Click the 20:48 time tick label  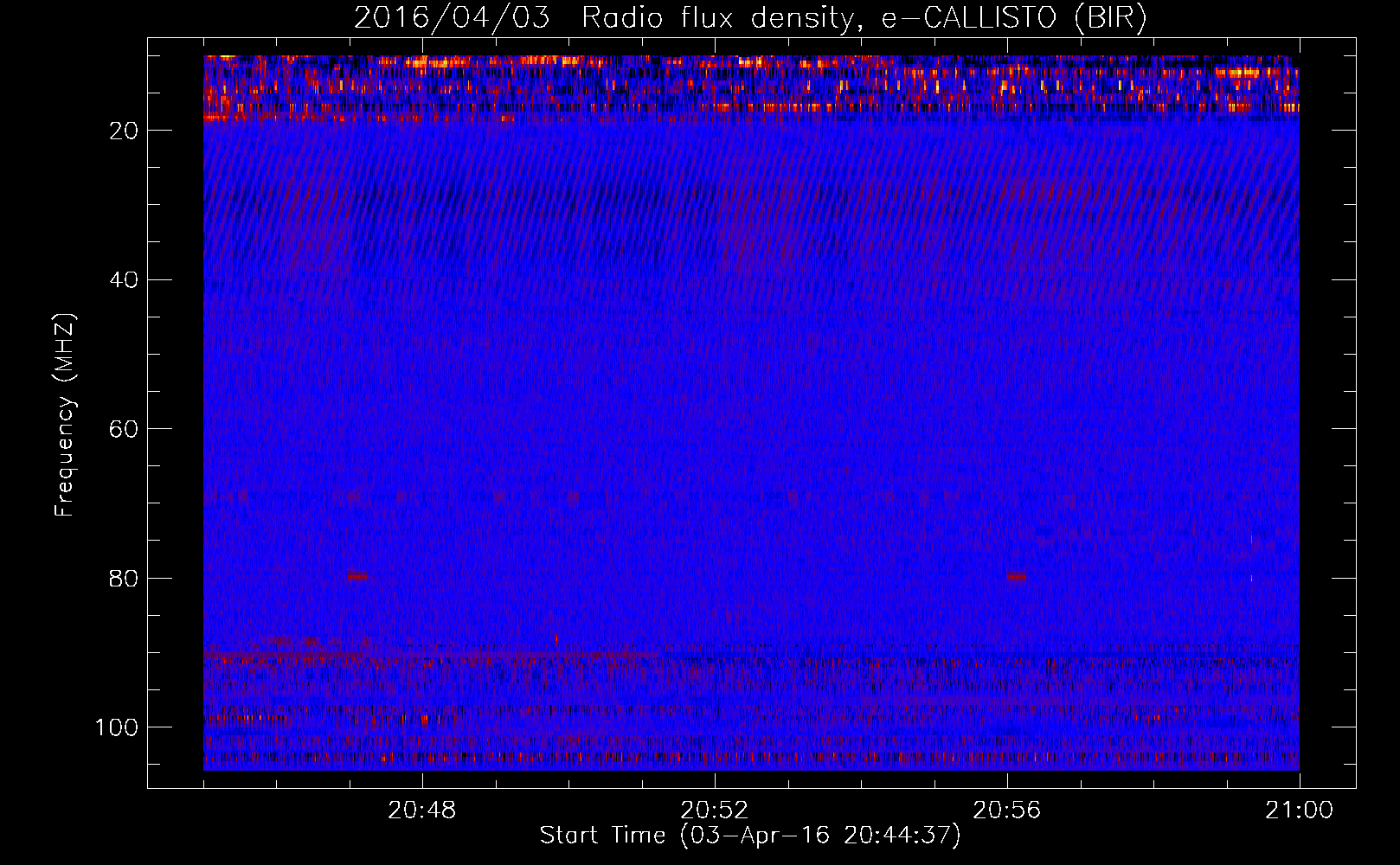point(422,811)
